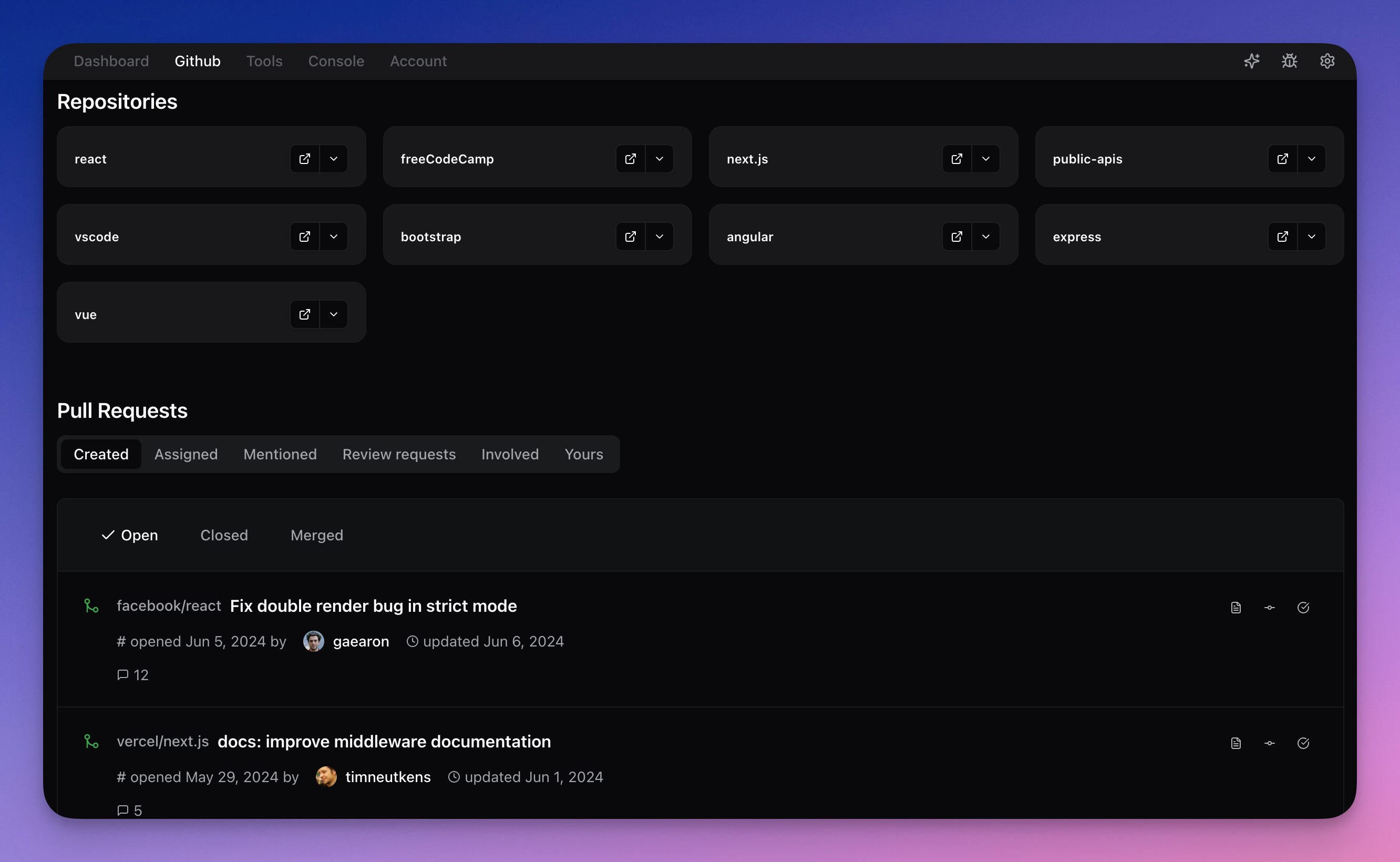The width and height of the screenshot is (1400, 862).
Task: Click the pull request icon beside vercel/next.js
Action: point(91,742)
